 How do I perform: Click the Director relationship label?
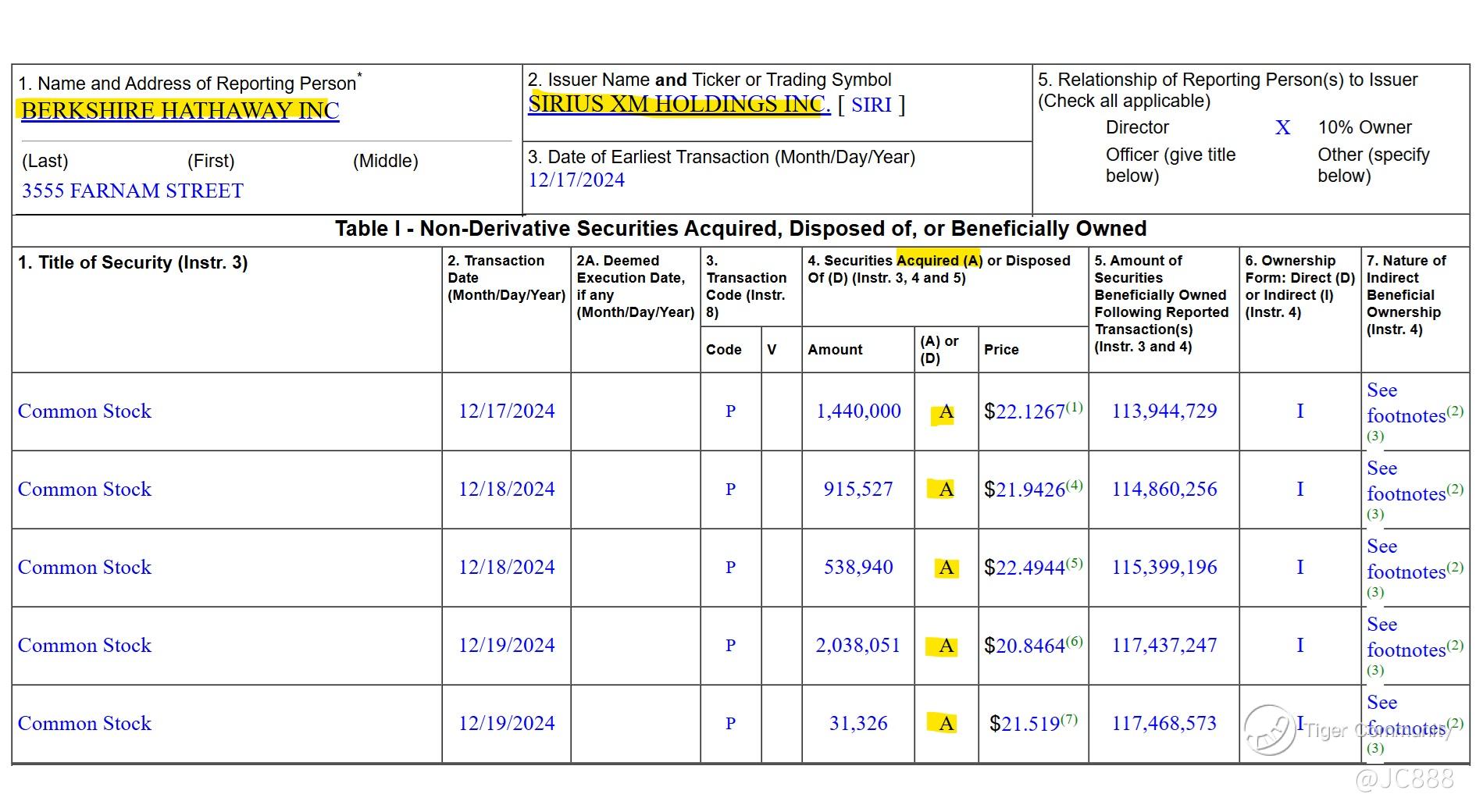1136,127
